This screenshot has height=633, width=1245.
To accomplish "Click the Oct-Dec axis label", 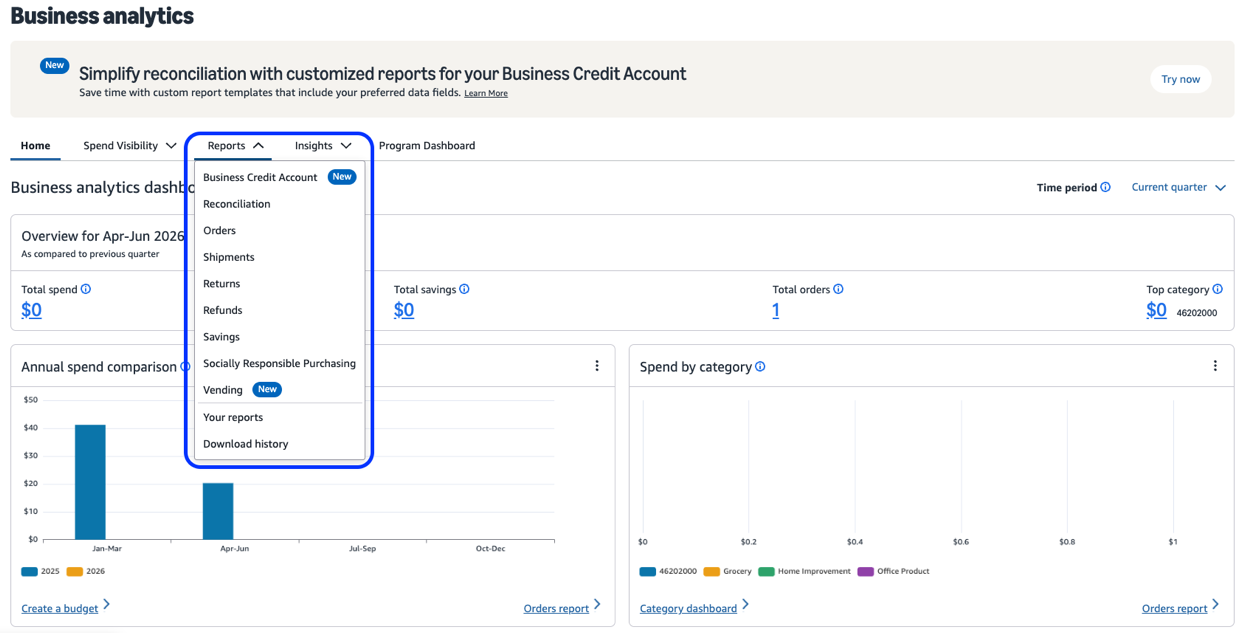I will point(491,549).
